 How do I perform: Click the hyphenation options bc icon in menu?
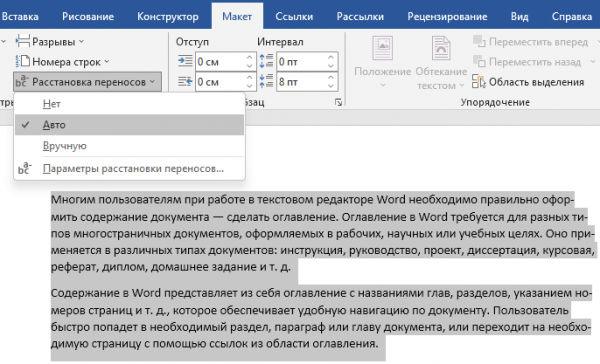(24, 168)
